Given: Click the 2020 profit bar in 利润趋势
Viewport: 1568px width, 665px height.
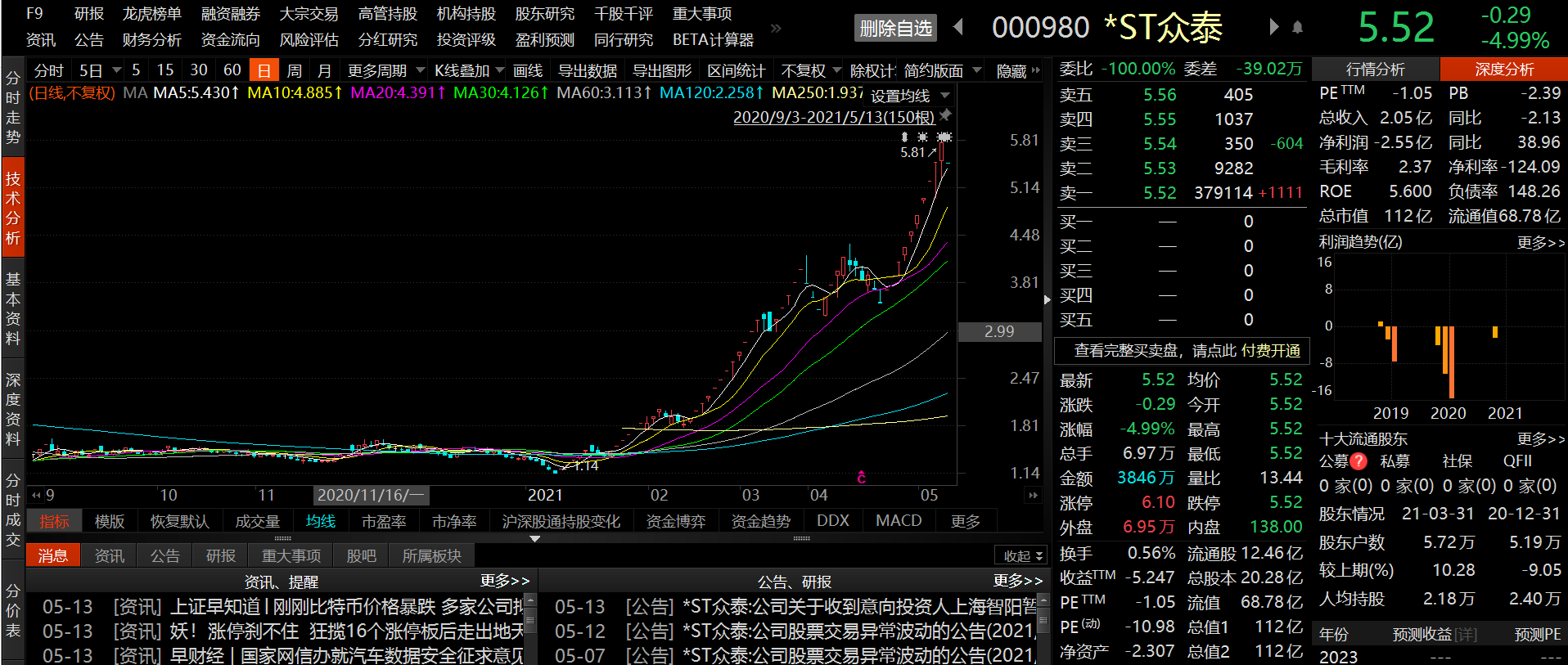Looking at the screenshot, I should [x=1451, y=362].
